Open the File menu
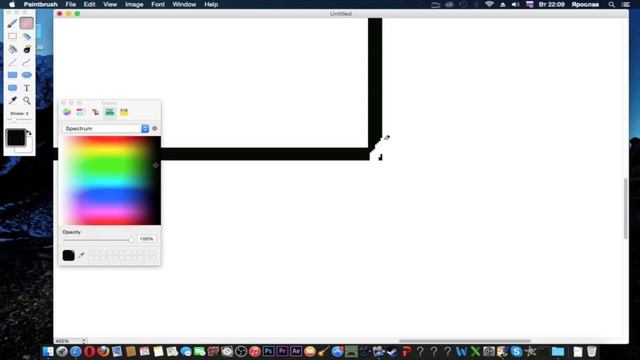Viewport: 640px width, 360px height. (x=71, y=4)
